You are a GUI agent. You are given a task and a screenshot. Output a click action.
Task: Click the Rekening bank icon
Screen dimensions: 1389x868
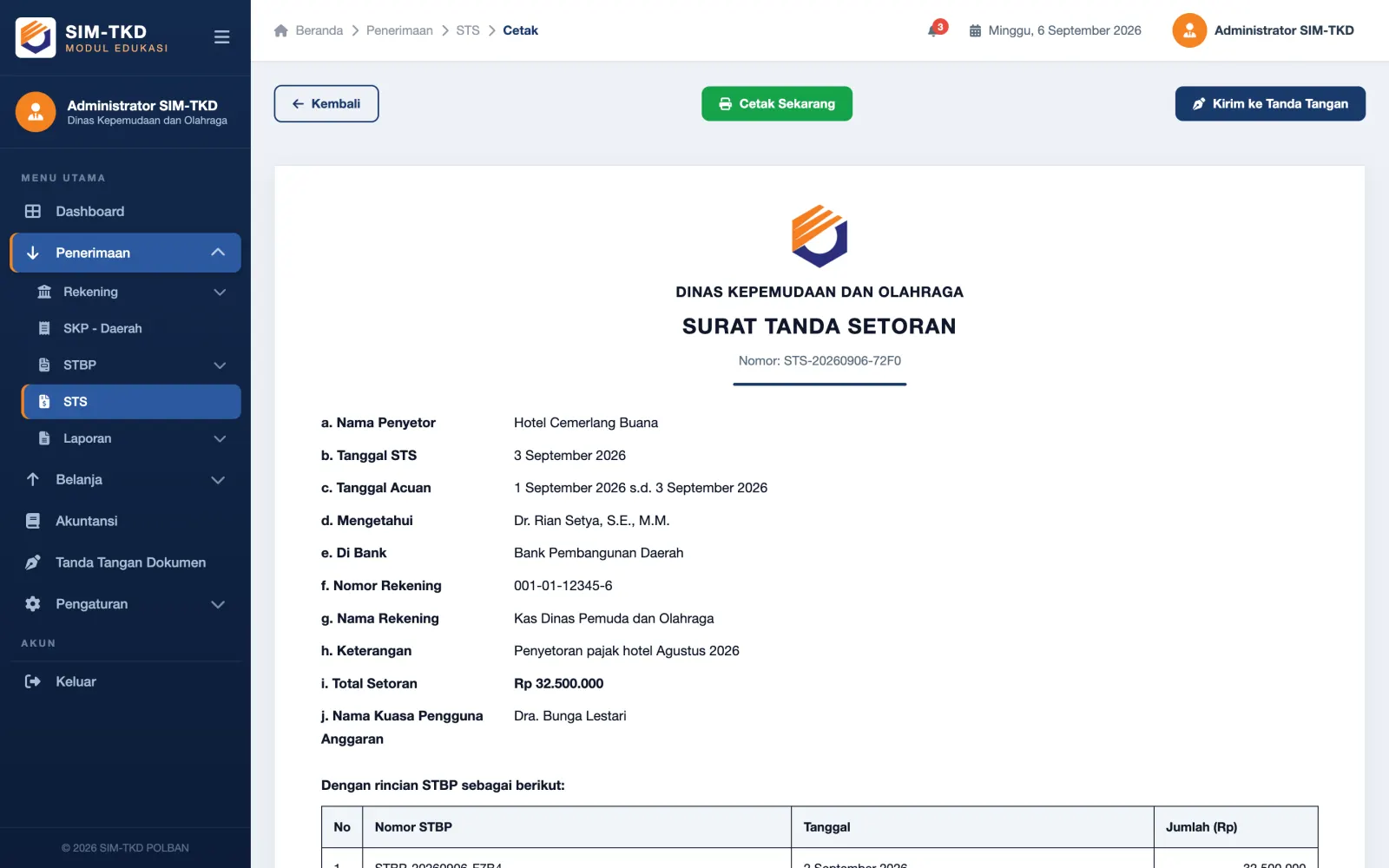[44, 292]
